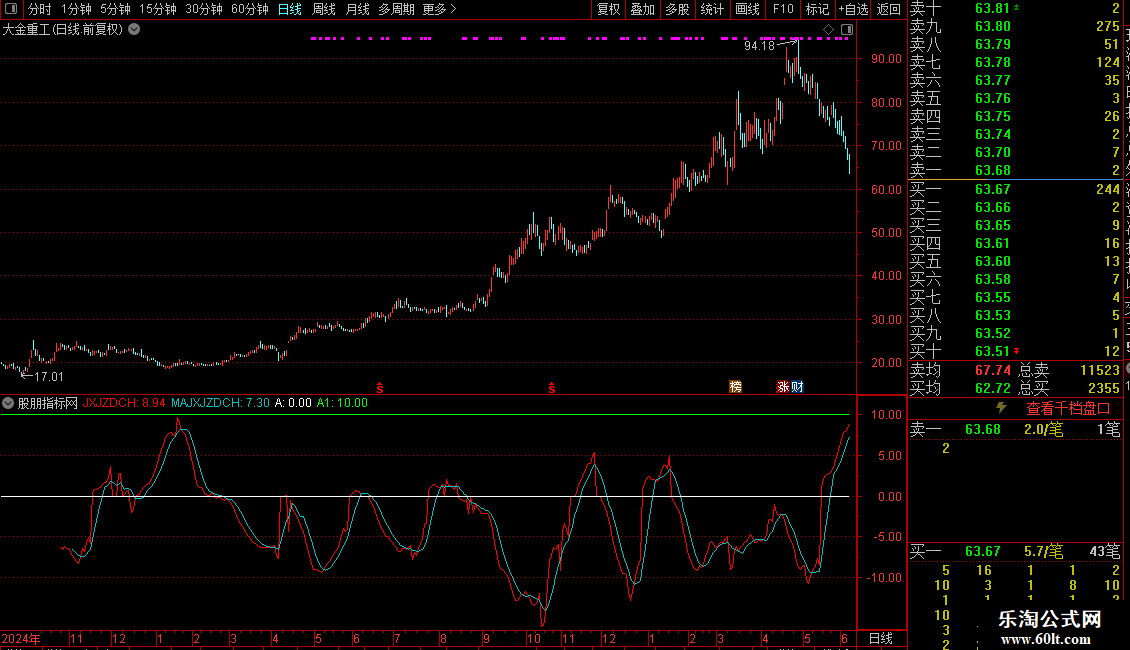
Task: Click the diamond icon atop the chart
Action: coord(829,30)
